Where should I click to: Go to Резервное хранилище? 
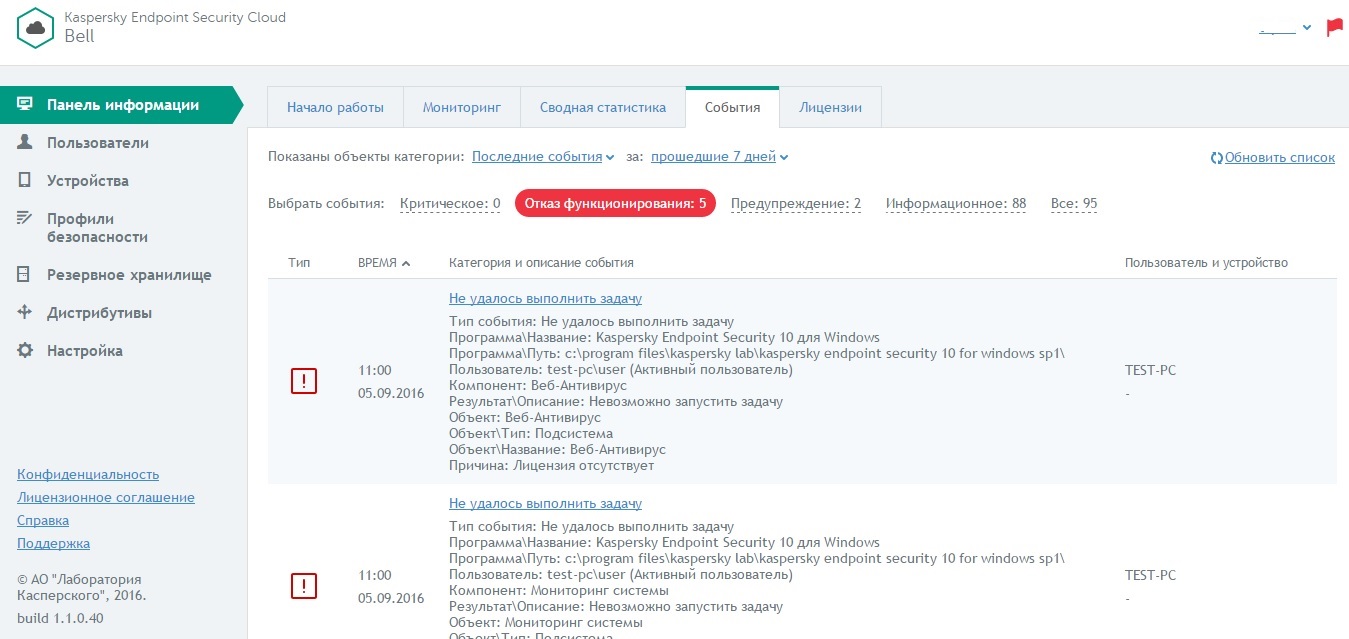(129, 275)
